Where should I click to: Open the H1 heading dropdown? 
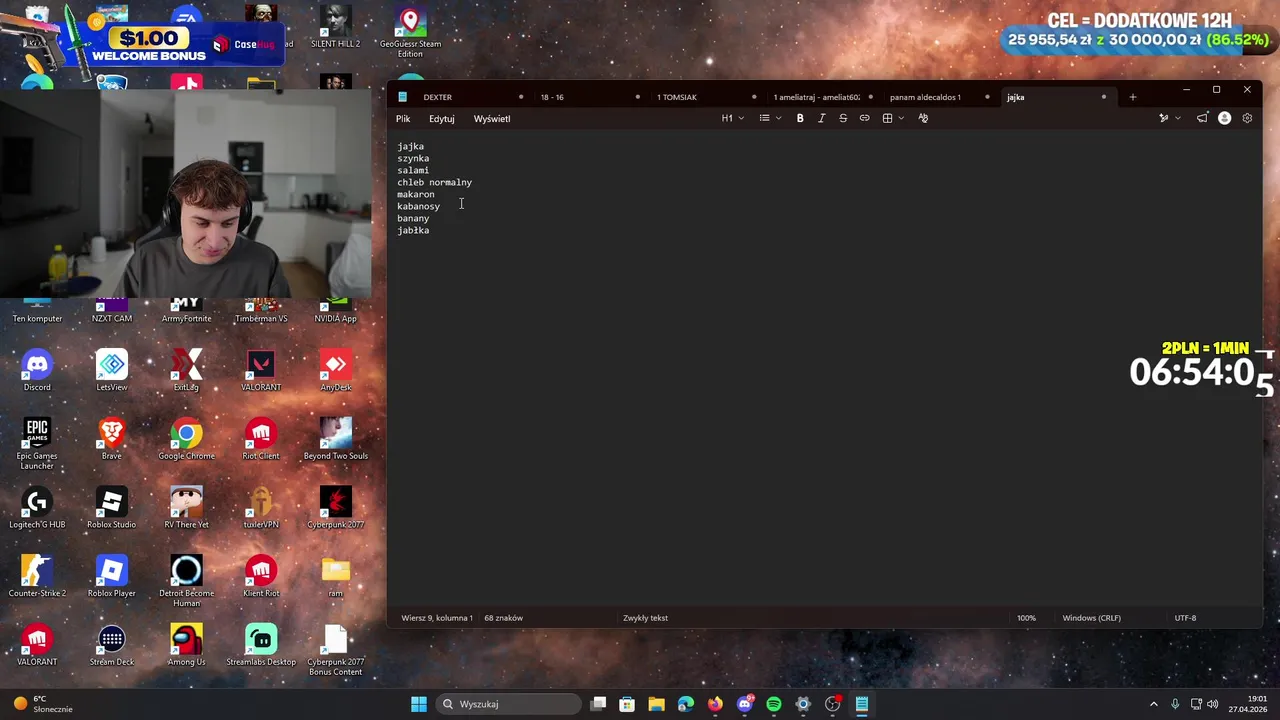click(x=733, y=118)
